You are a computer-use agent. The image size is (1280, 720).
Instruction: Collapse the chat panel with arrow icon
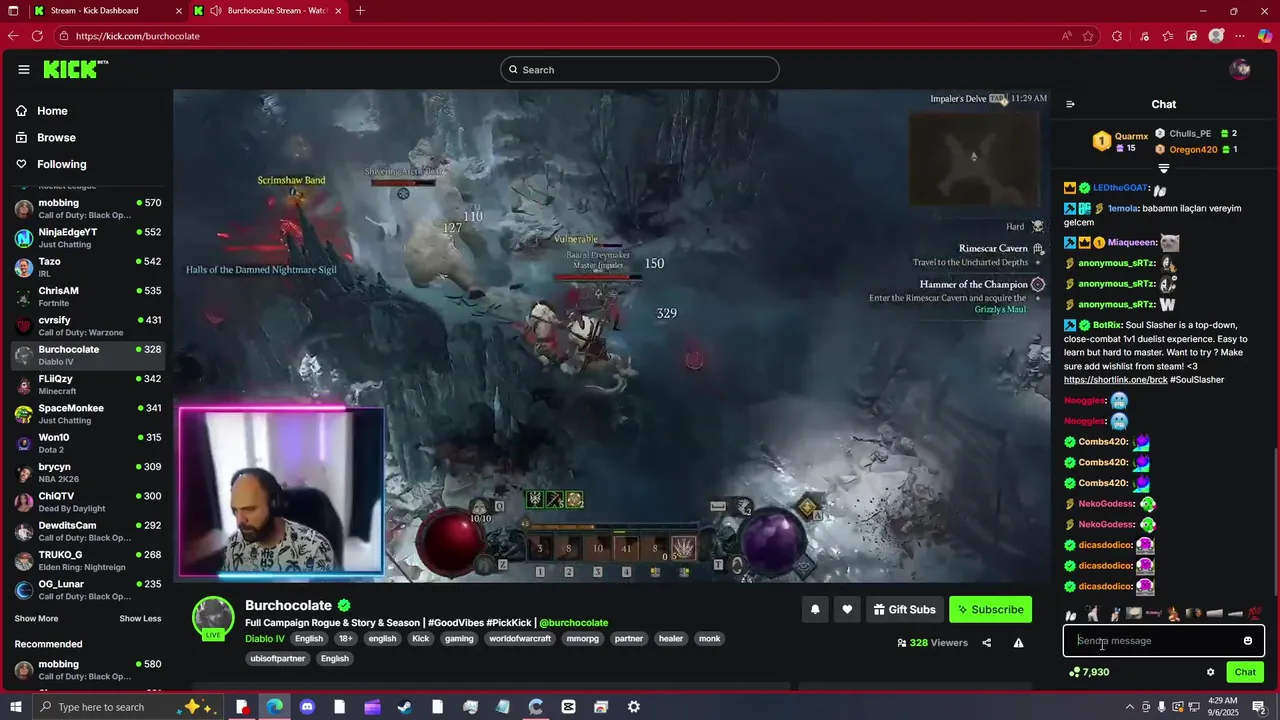[1070, 104]
